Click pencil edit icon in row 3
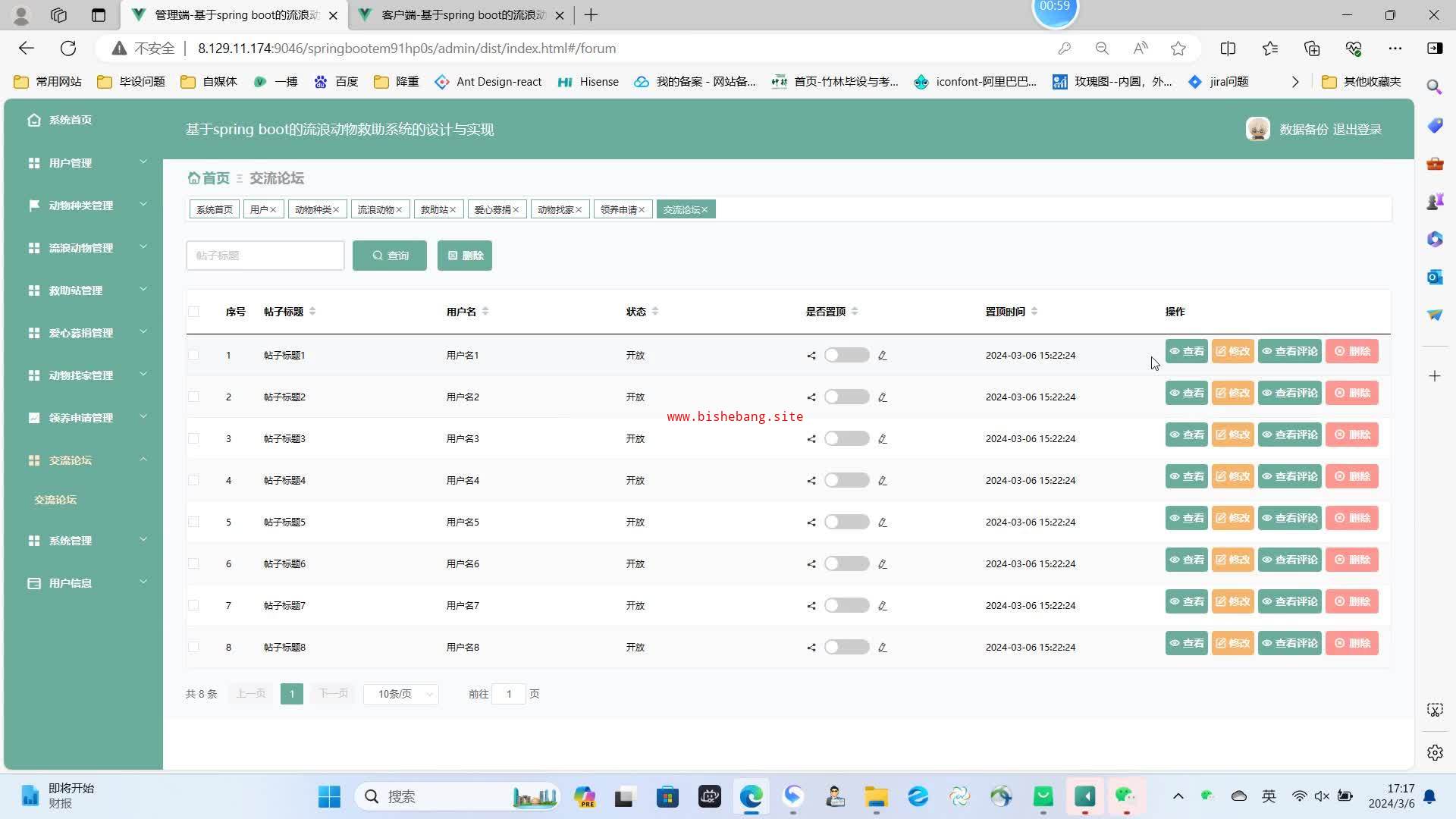 [882, 439]
